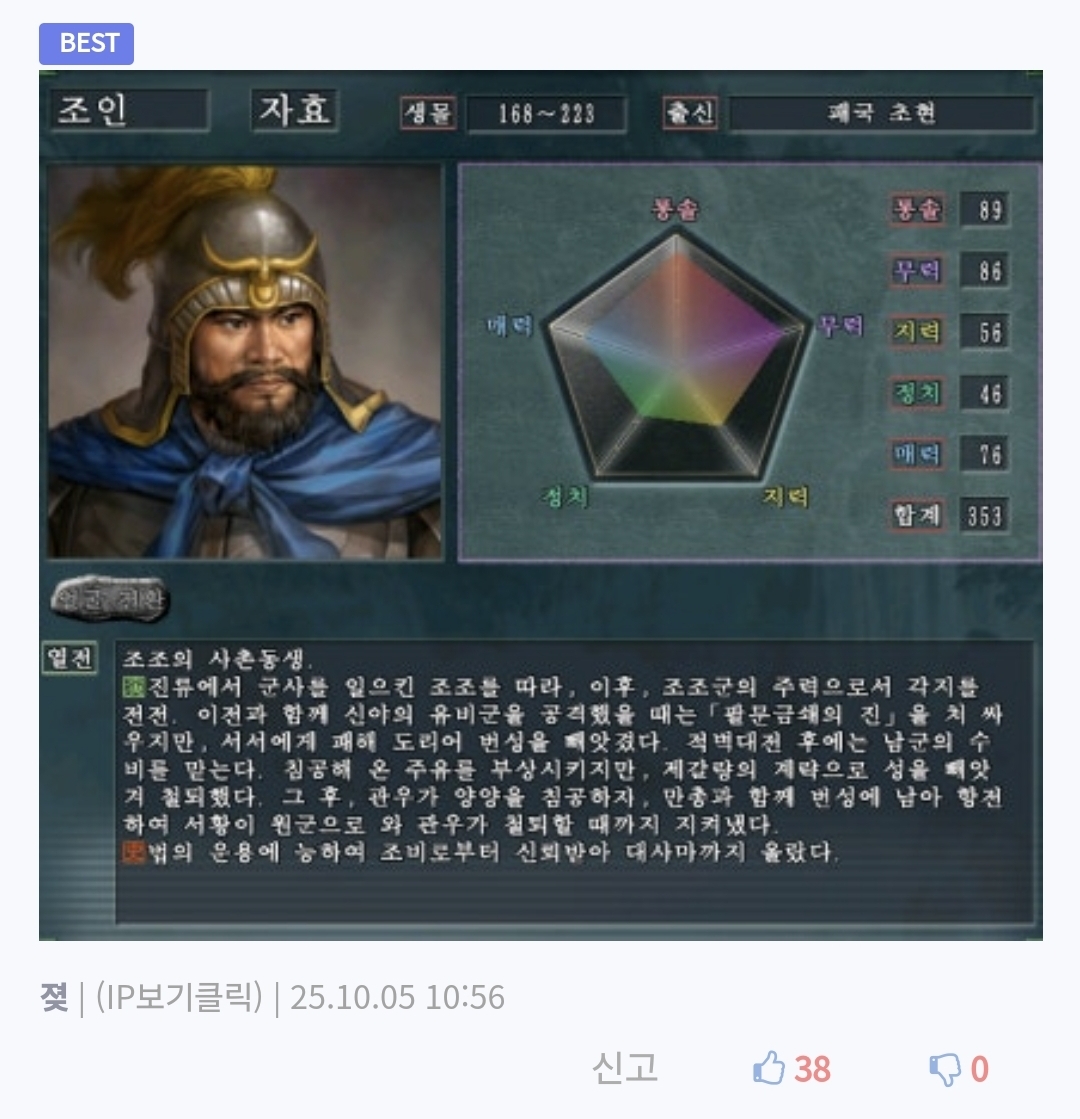Click the thumbs-up like icon

coord(769,1068)
